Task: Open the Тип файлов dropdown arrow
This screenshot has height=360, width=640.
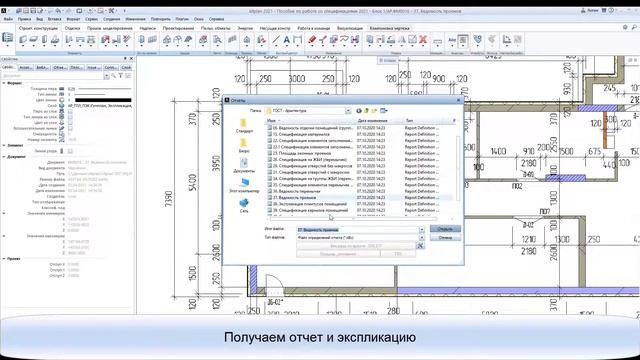Action: [x=422, y=238]
